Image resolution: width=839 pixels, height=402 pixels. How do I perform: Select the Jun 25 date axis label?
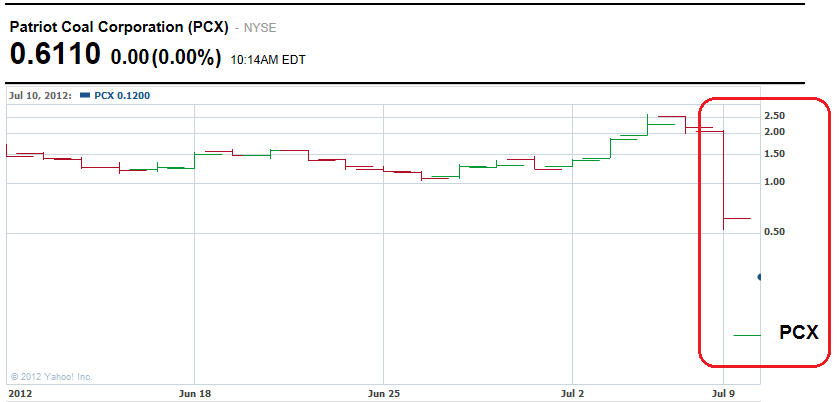(384, 393)
